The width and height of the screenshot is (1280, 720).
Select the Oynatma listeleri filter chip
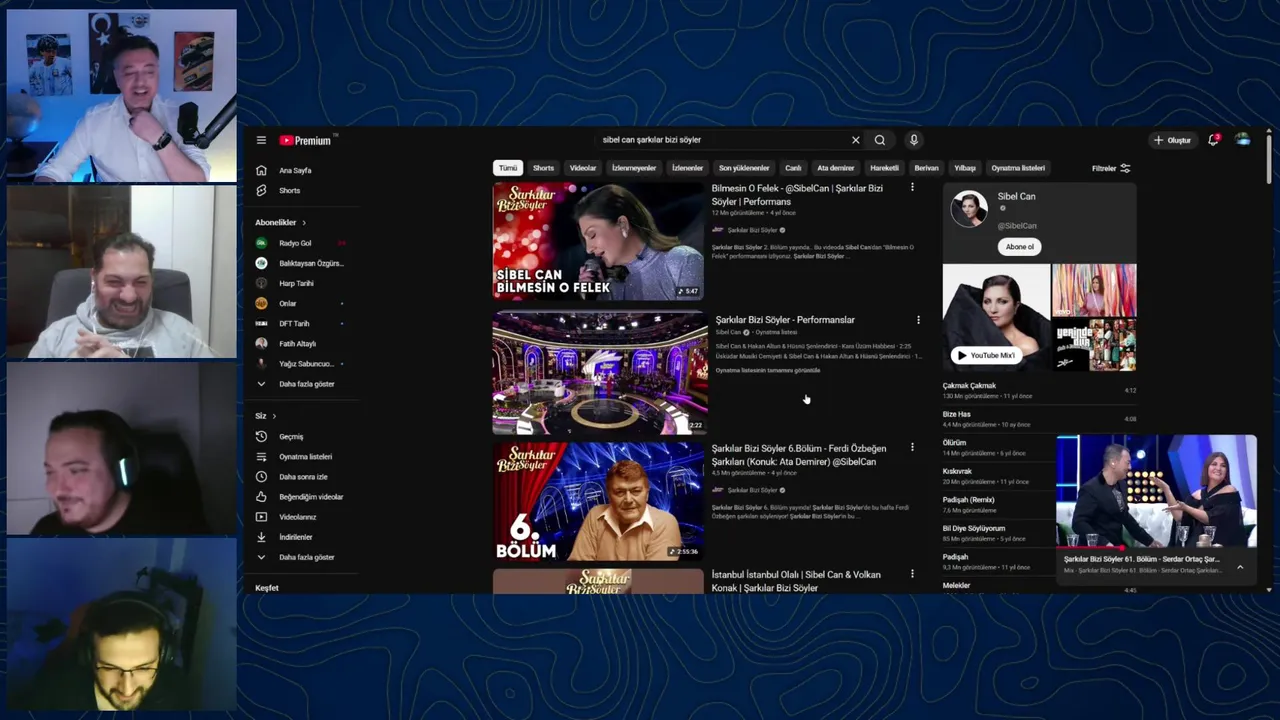[1018, 168]
